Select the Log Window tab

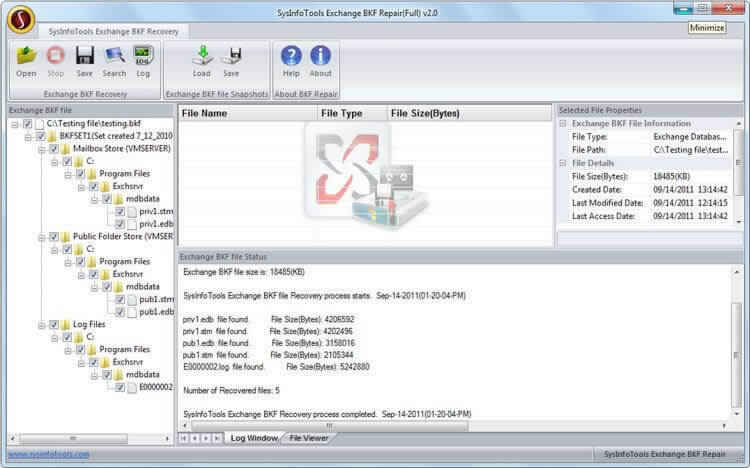(x=254, y=438)
